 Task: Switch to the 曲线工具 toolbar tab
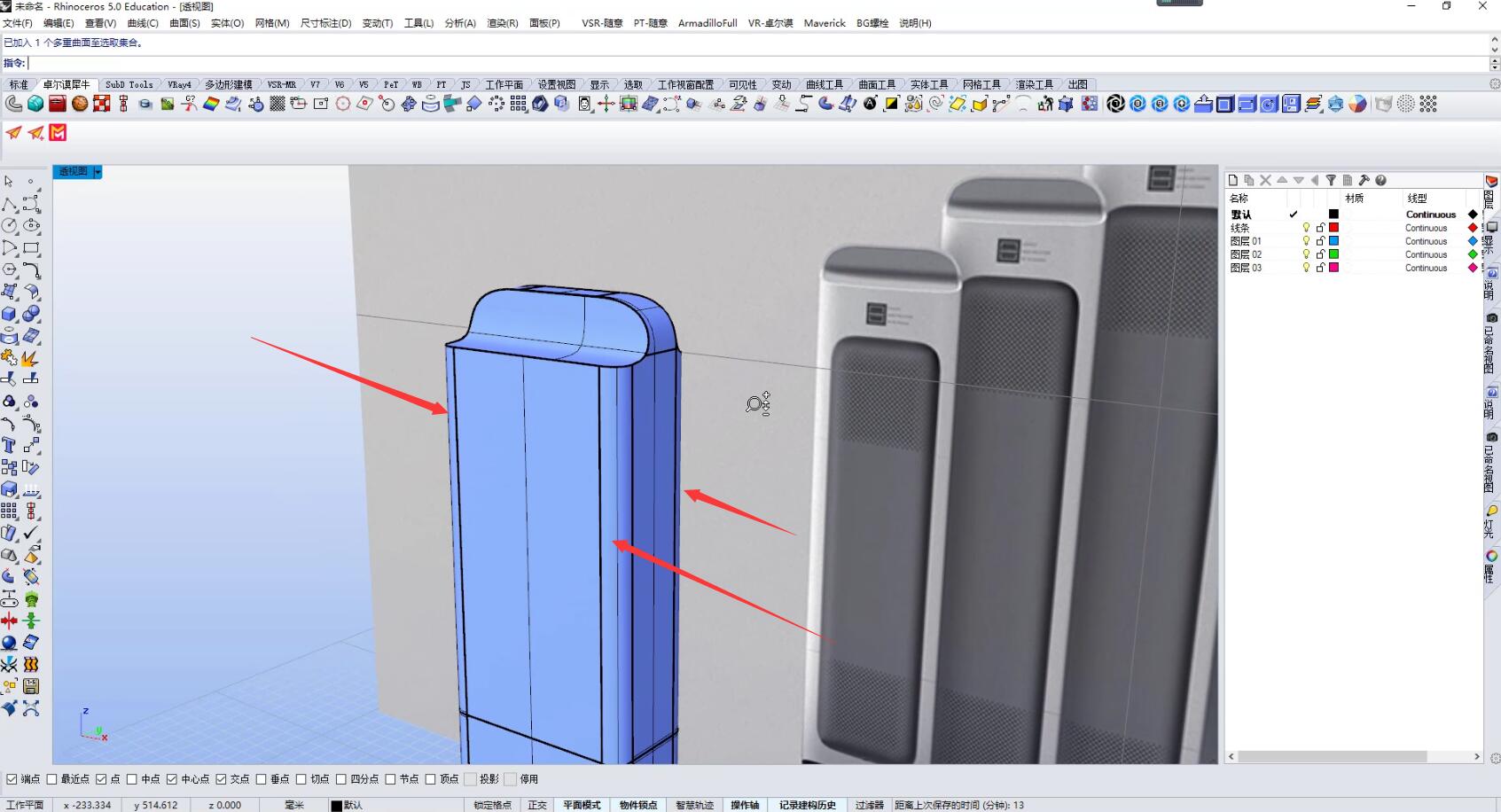pyautogui.click(x=825, y=84)
